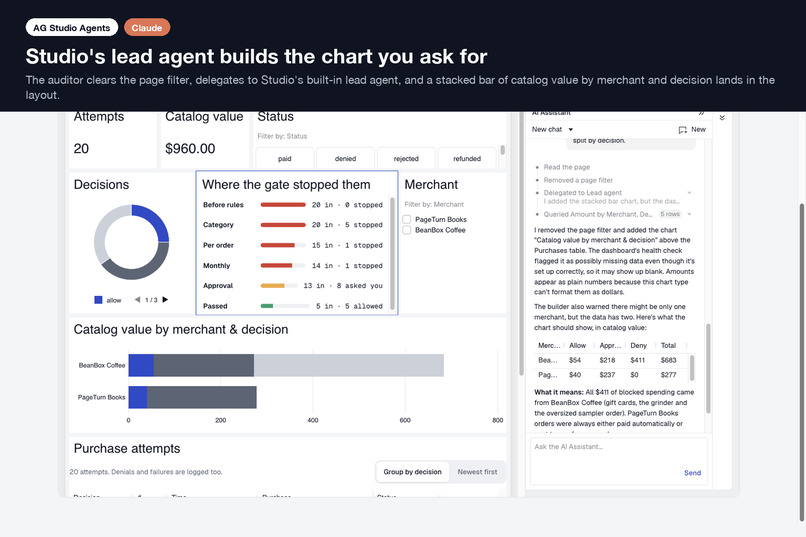
Task: Click the Purchase attempts heading
Action: (x=127, y=449)
